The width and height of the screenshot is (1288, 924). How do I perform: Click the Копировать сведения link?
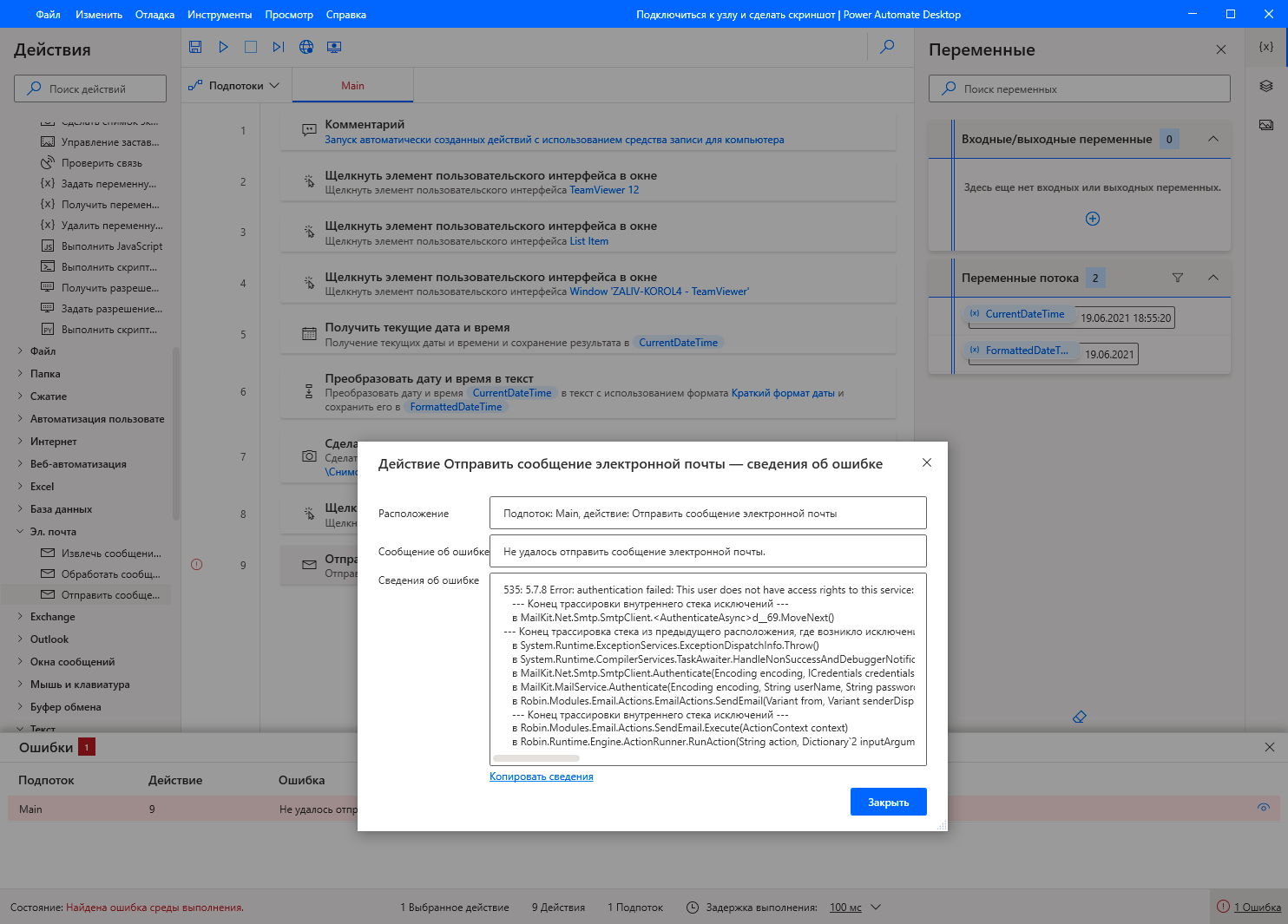click(542, 777)
